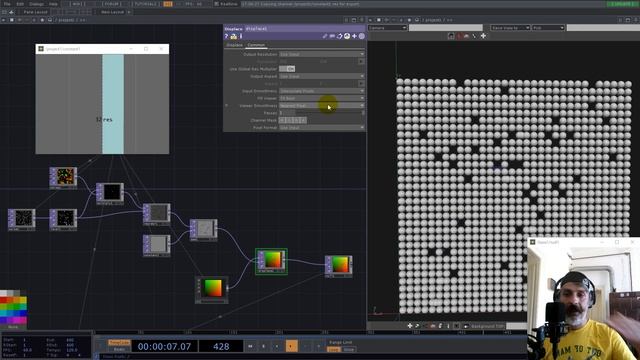The image size is (640, 360).
Task: Toggle the last Channel Mask button
Action: coord(302,120)
